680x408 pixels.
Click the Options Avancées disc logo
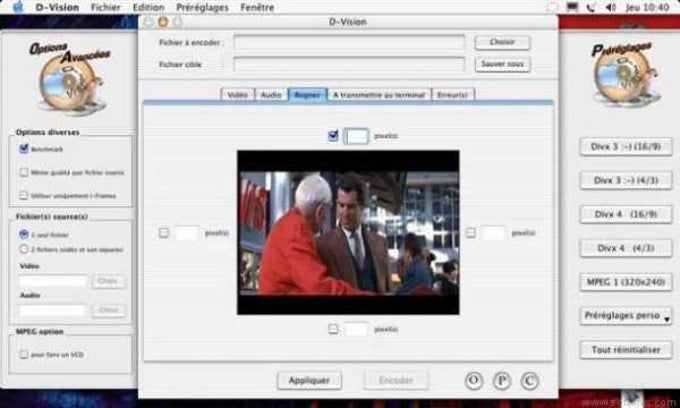tap(72, 80)
